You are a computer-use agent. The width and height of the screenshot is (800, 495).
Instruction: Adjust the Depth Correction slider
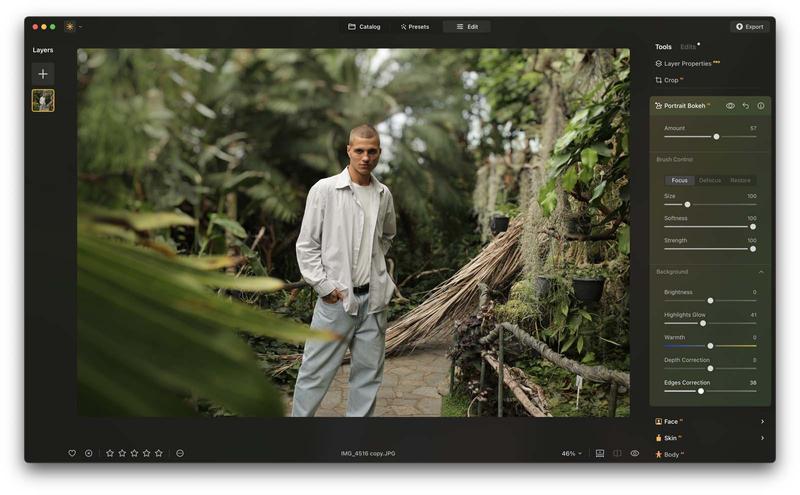(x=710, y=368)
